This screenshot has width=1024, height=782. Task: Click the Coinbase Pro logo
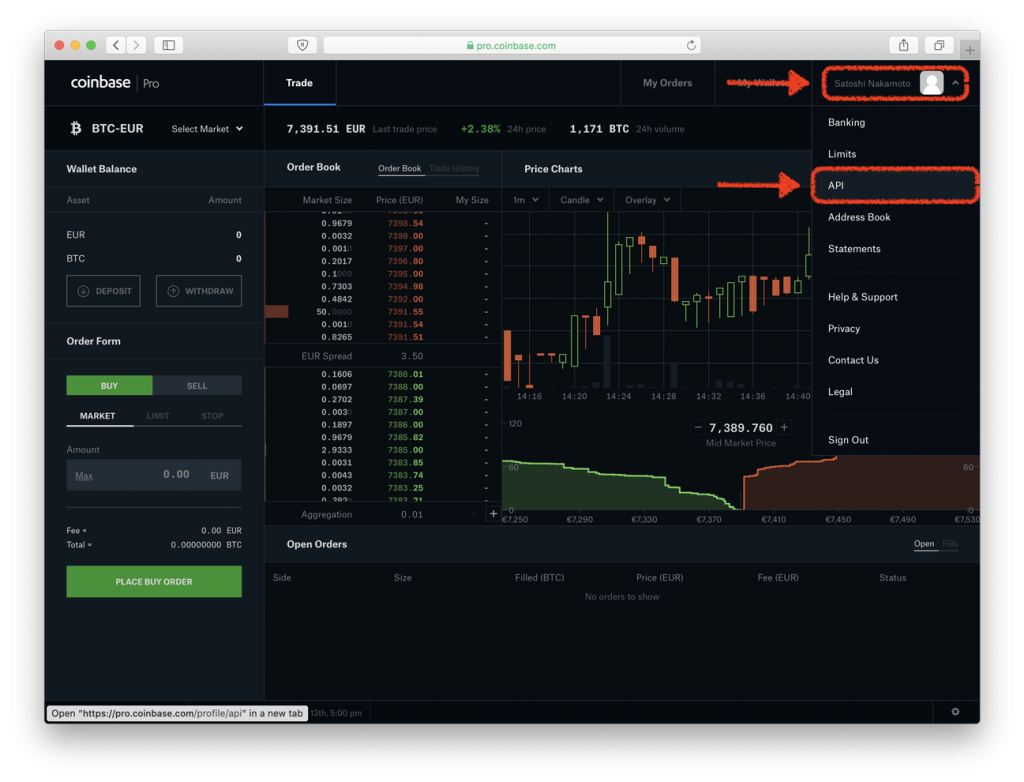coord(116,83)
